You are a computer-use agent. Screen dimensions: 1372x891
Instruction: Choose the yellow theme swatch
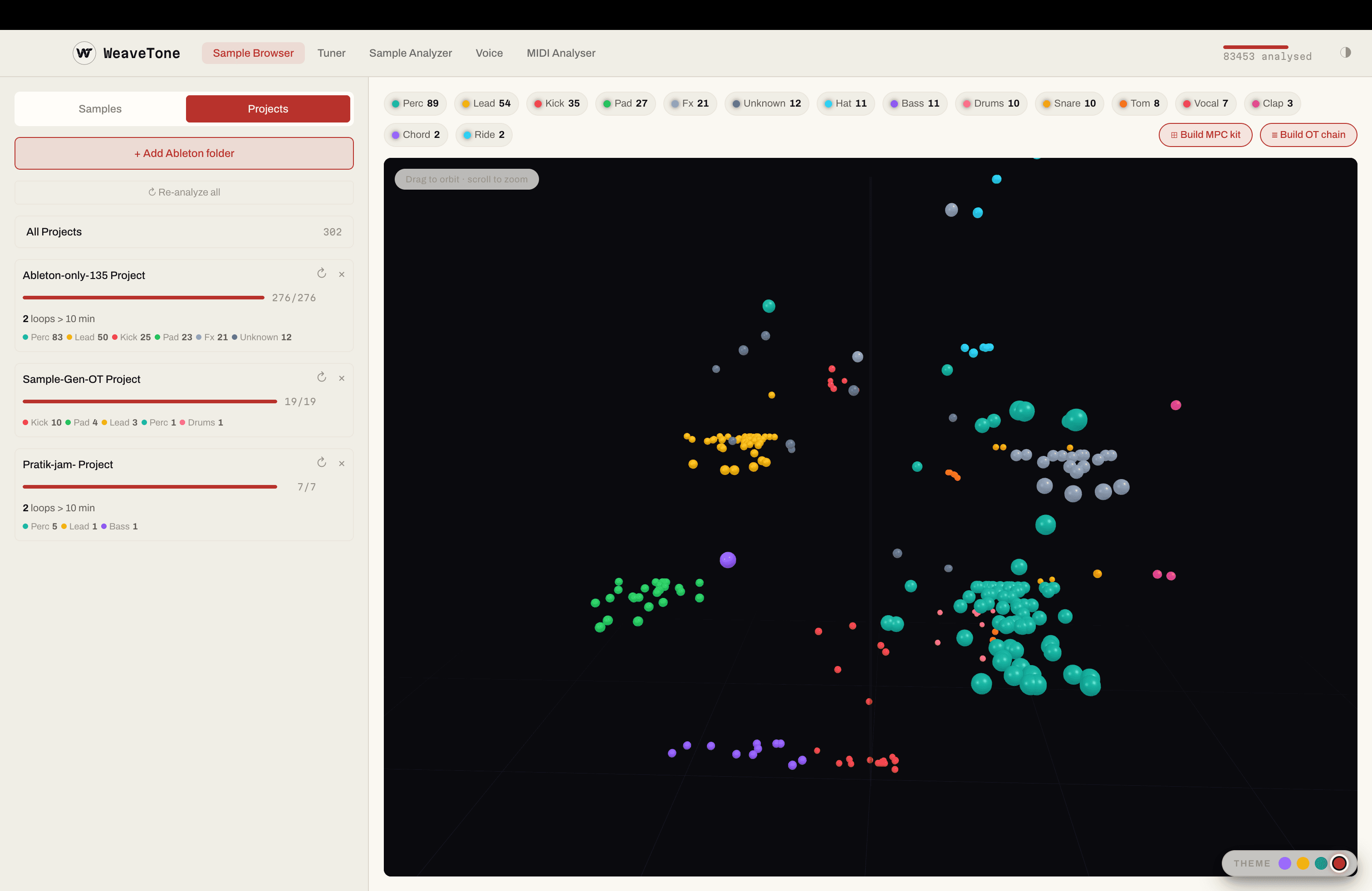coord(1303,863)
